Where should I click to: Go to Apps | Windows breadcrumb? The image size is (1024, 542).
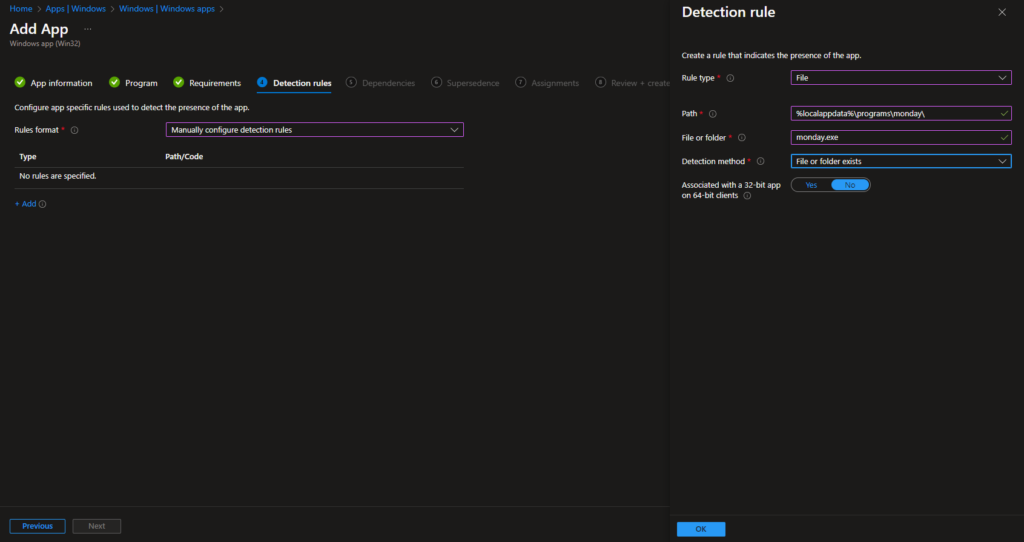pyautogui.click(x=76, y=9)
